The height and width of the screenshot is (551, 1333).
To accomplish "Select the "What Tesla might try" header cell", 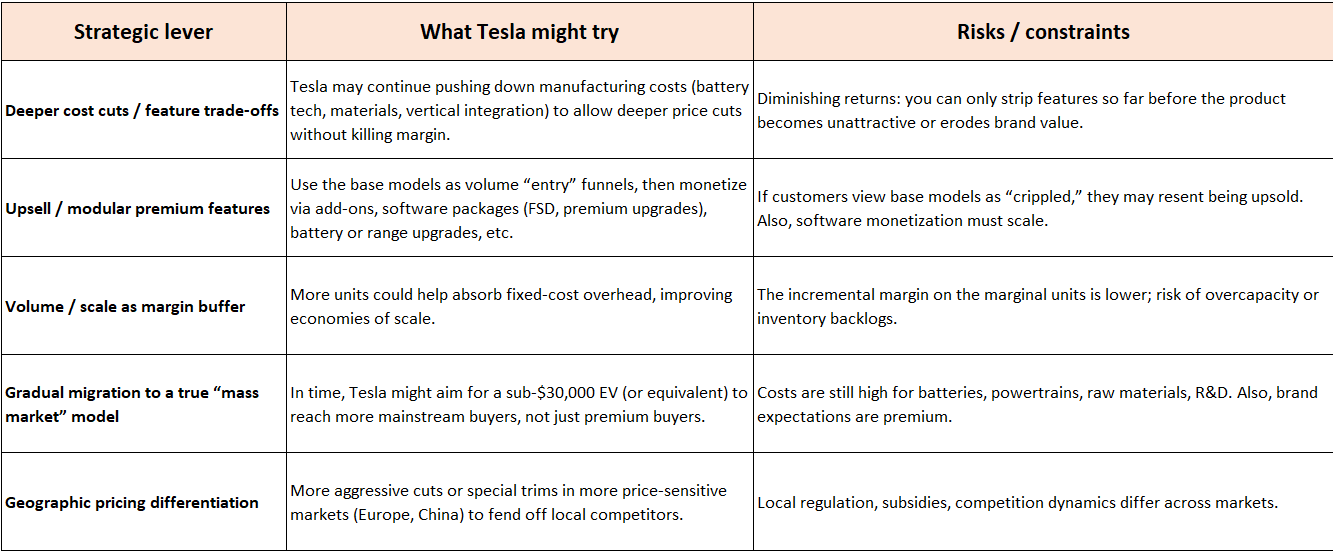I will point(519,31).
